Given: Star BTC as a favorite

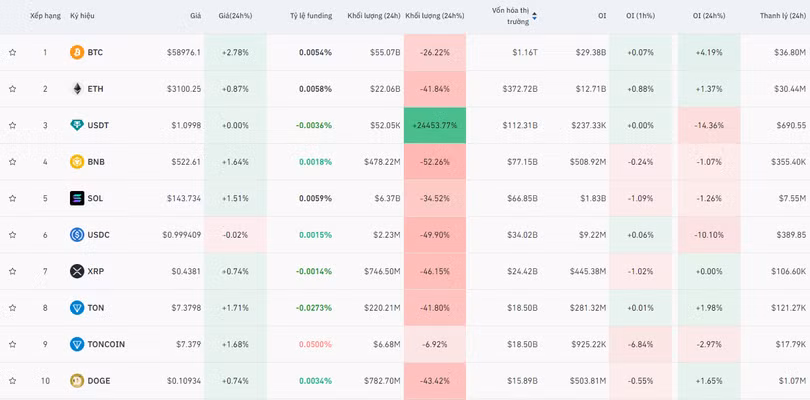Looking at the screenshot, I should click(13, 52).
